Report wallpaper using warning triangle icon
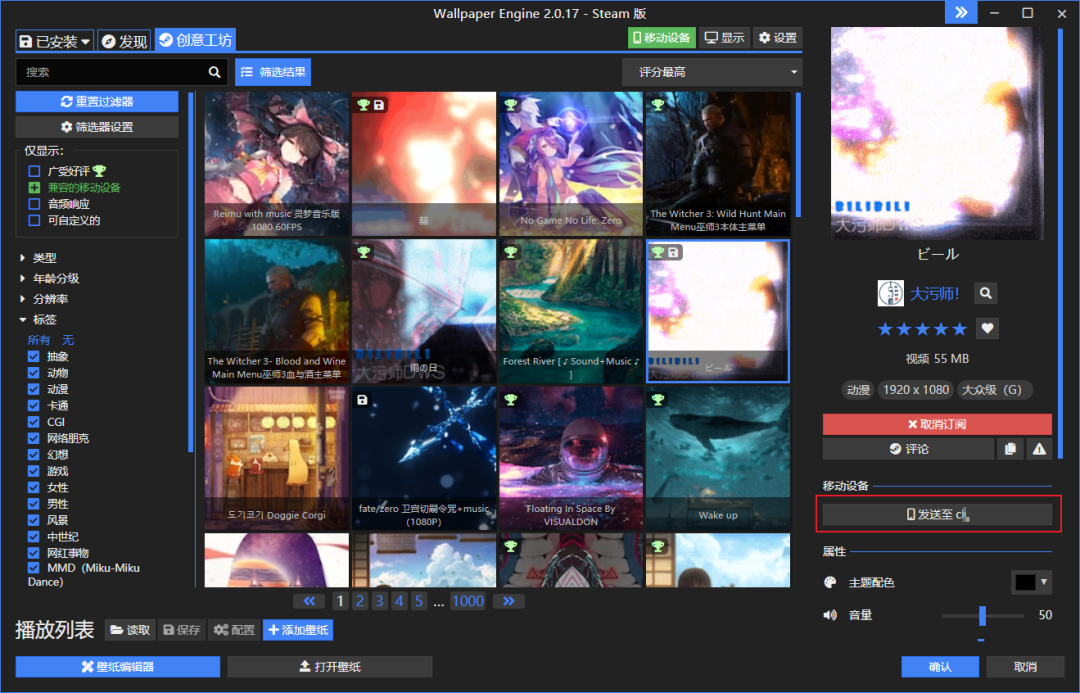 click(x=1039, y=449)
